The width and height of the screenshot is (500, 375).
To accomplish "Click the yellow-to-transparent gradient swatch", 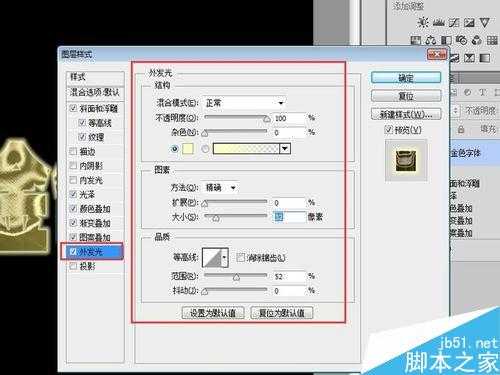I will (x=246, y=149).
